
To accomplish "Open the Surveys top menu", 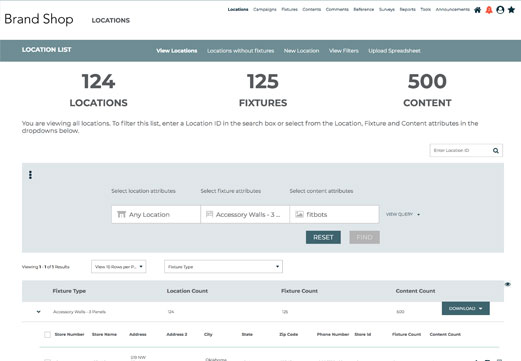I will tap(387, 9).
